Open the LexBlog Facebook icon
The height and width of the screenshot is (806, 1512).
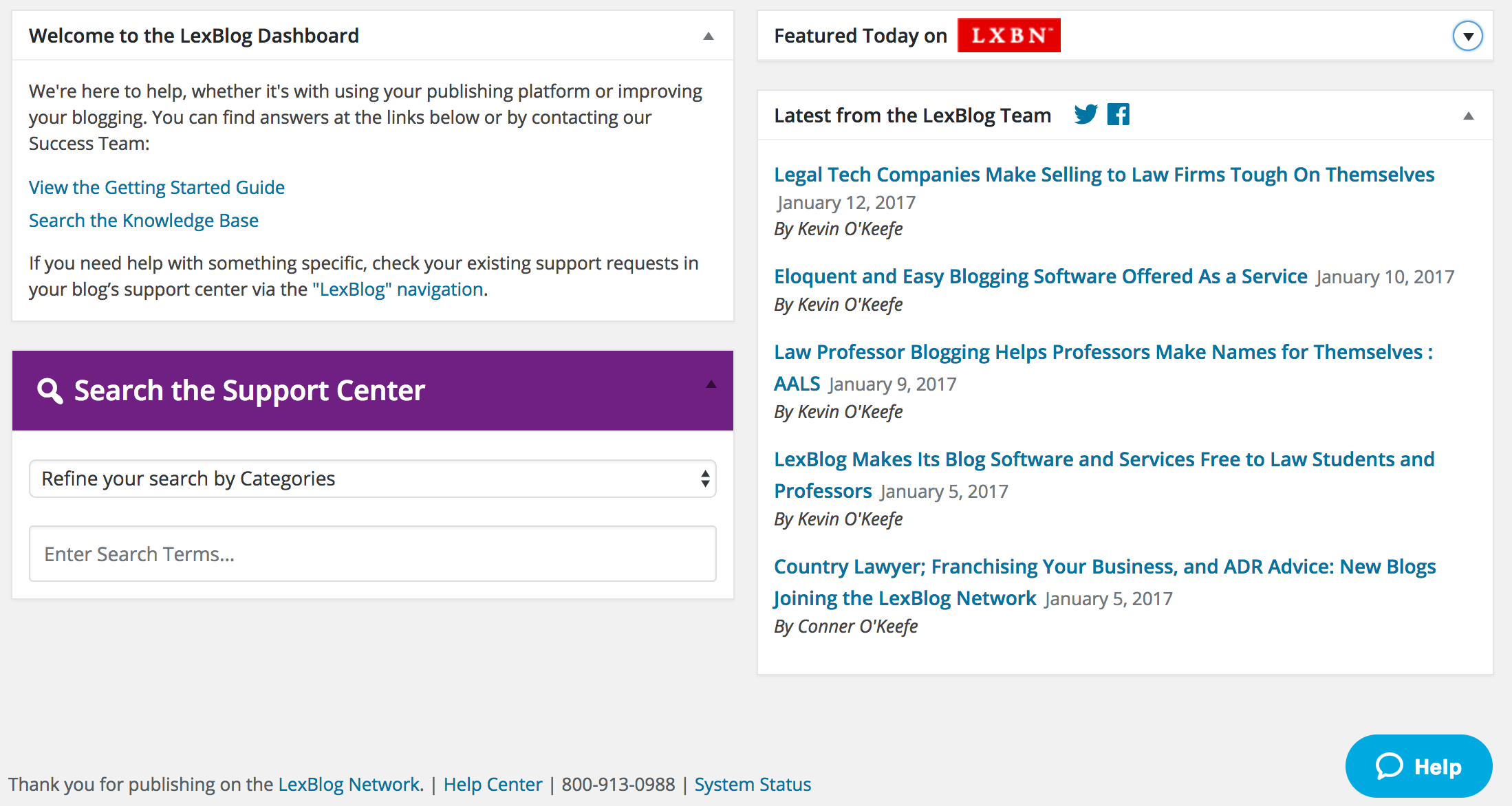[x=1119, y=114]
